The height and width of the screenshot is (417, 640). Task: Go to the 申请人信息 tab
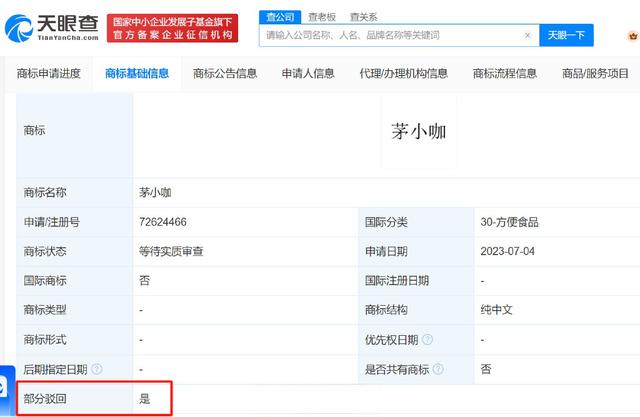coord(308,73)
